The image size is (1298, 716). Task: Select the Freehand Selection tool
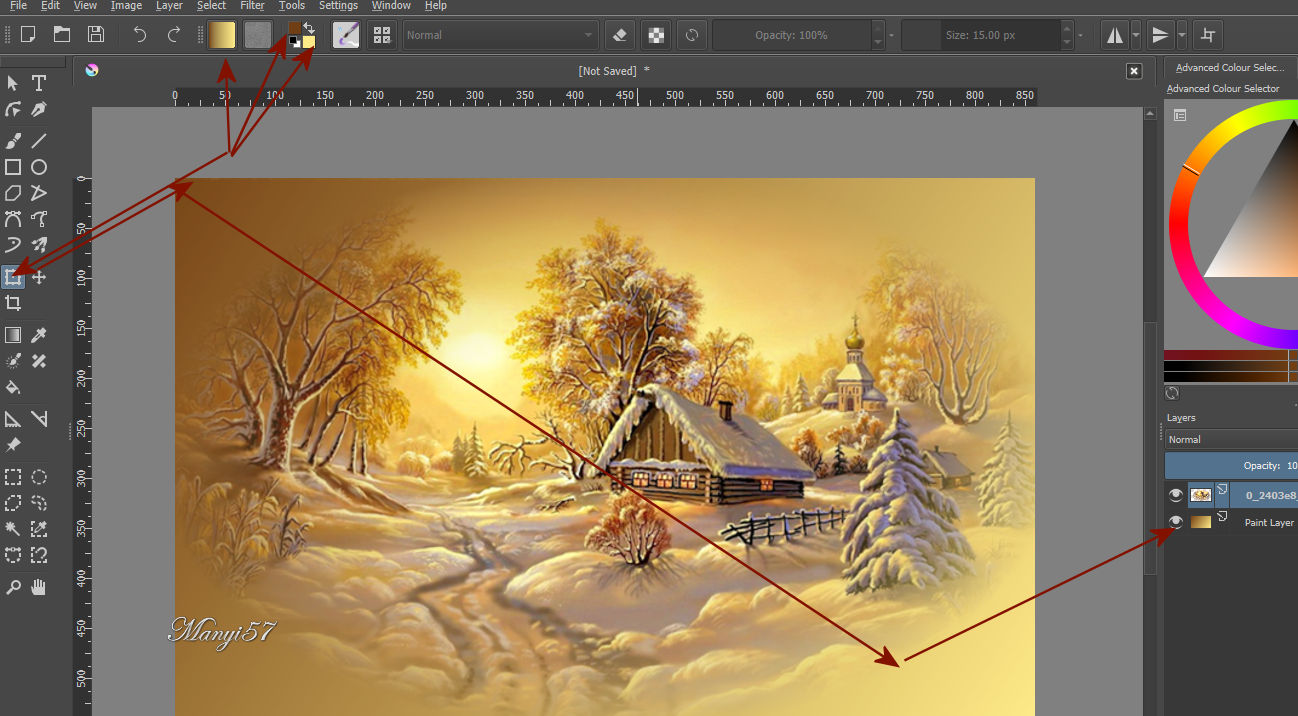pyautogui.click(x=39, y=503)
